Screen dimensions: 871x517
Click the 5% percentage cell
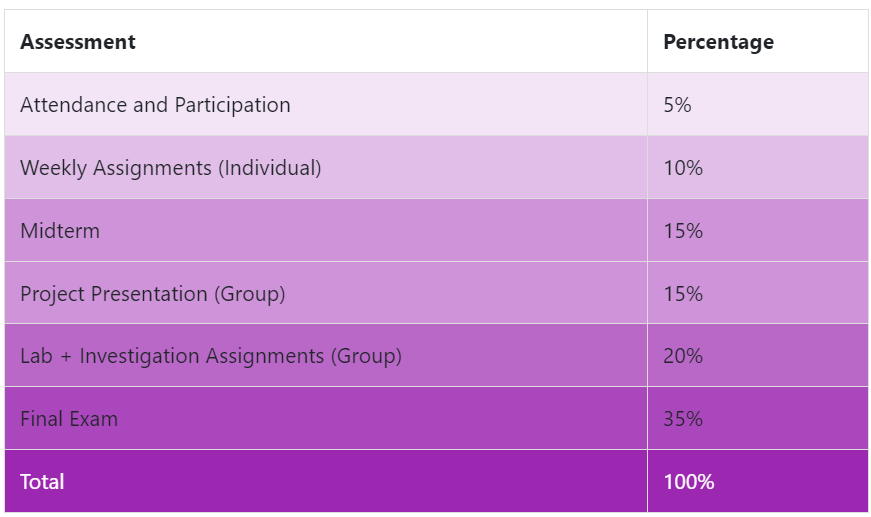677,105
